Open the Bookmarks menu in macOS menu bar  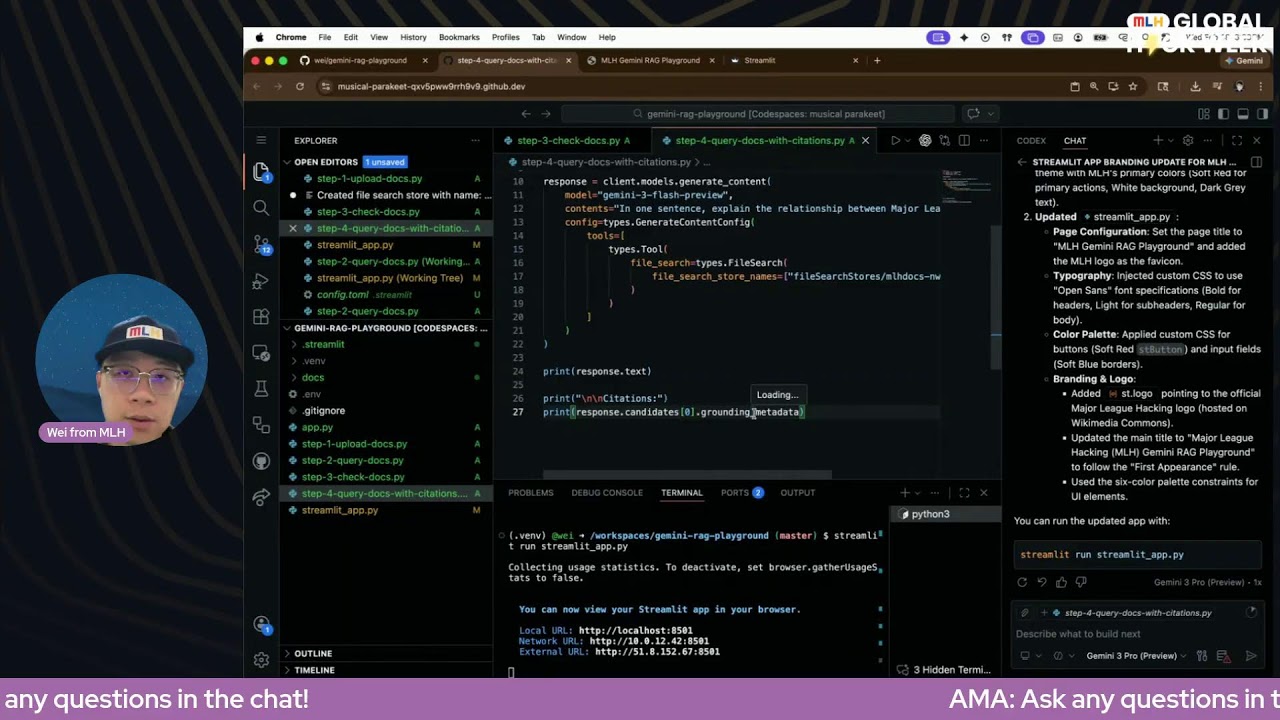[x=459, y=37]
